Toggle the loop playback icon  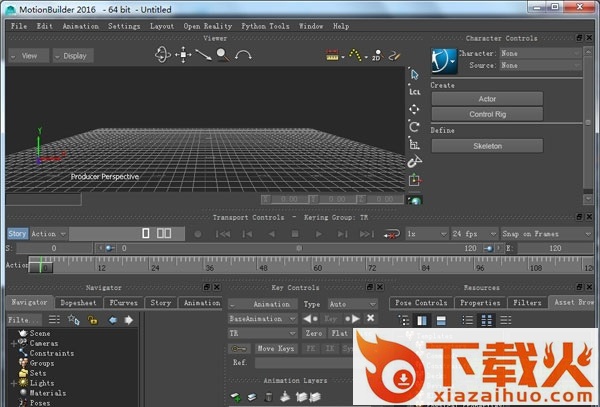pos(391,234)
